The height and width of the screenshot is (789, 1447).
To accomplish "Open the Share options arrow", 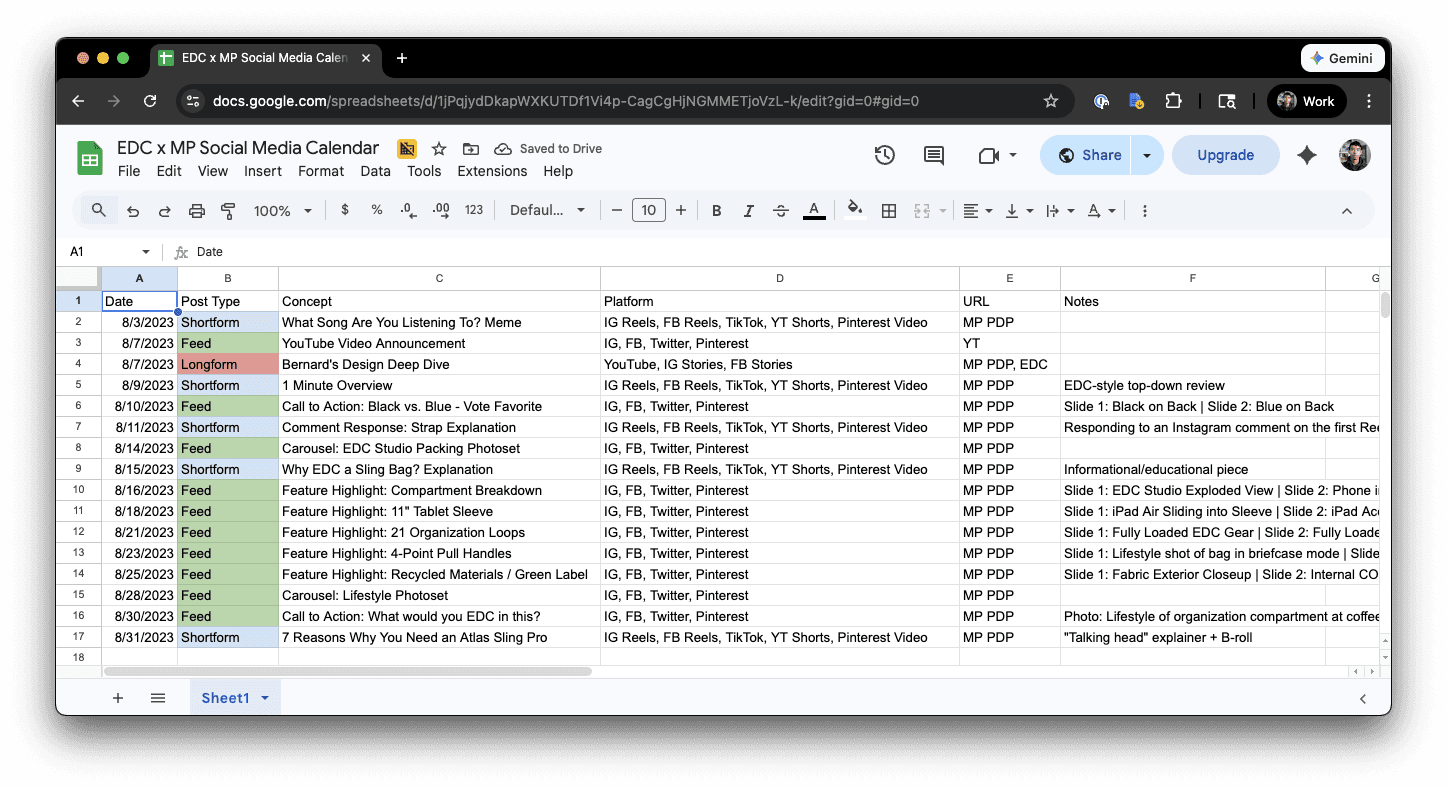I will [1147, 155].
